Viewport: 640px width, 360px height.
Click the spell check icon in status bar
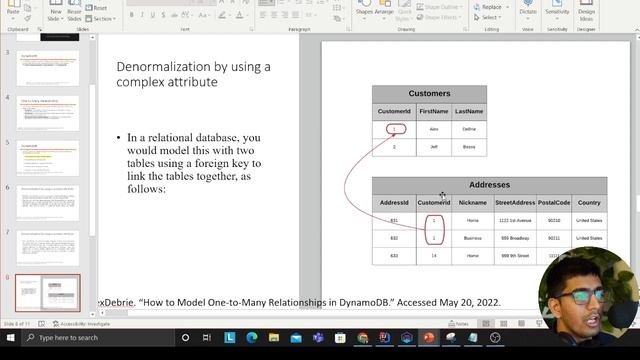tap(41, 324)
